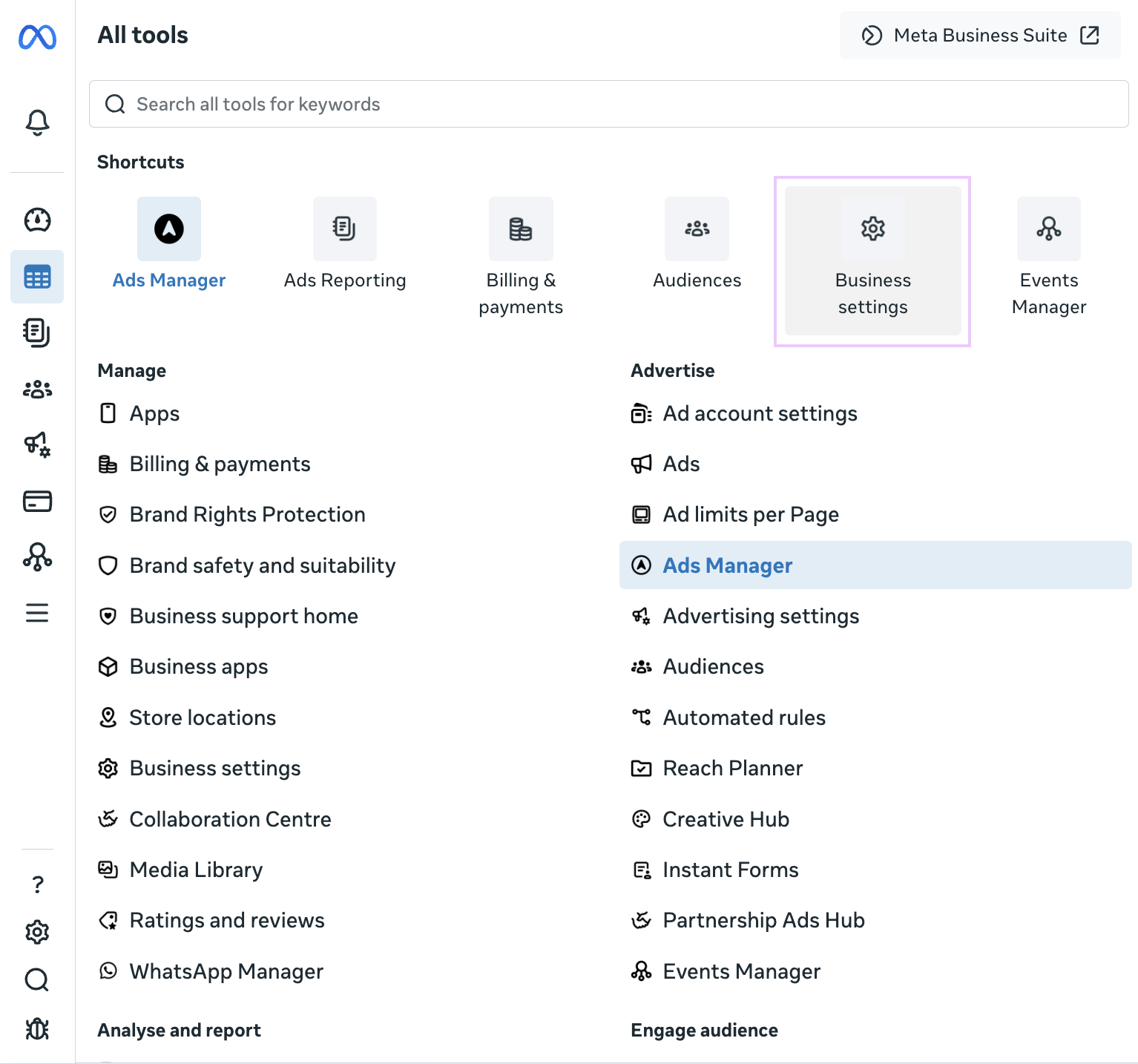The image size is (1138, 1064).
Task: Open Audiences shortcut tile
Action: [697, 245]
